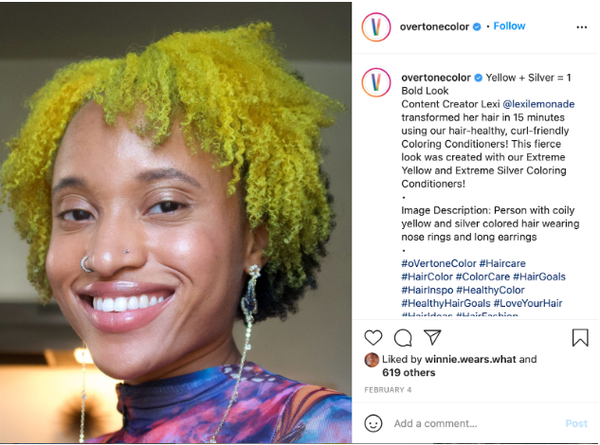The height and width of the screenshot is (445, 600).
Task: Save post with the bookmark icon
Action: click(580, 337)
